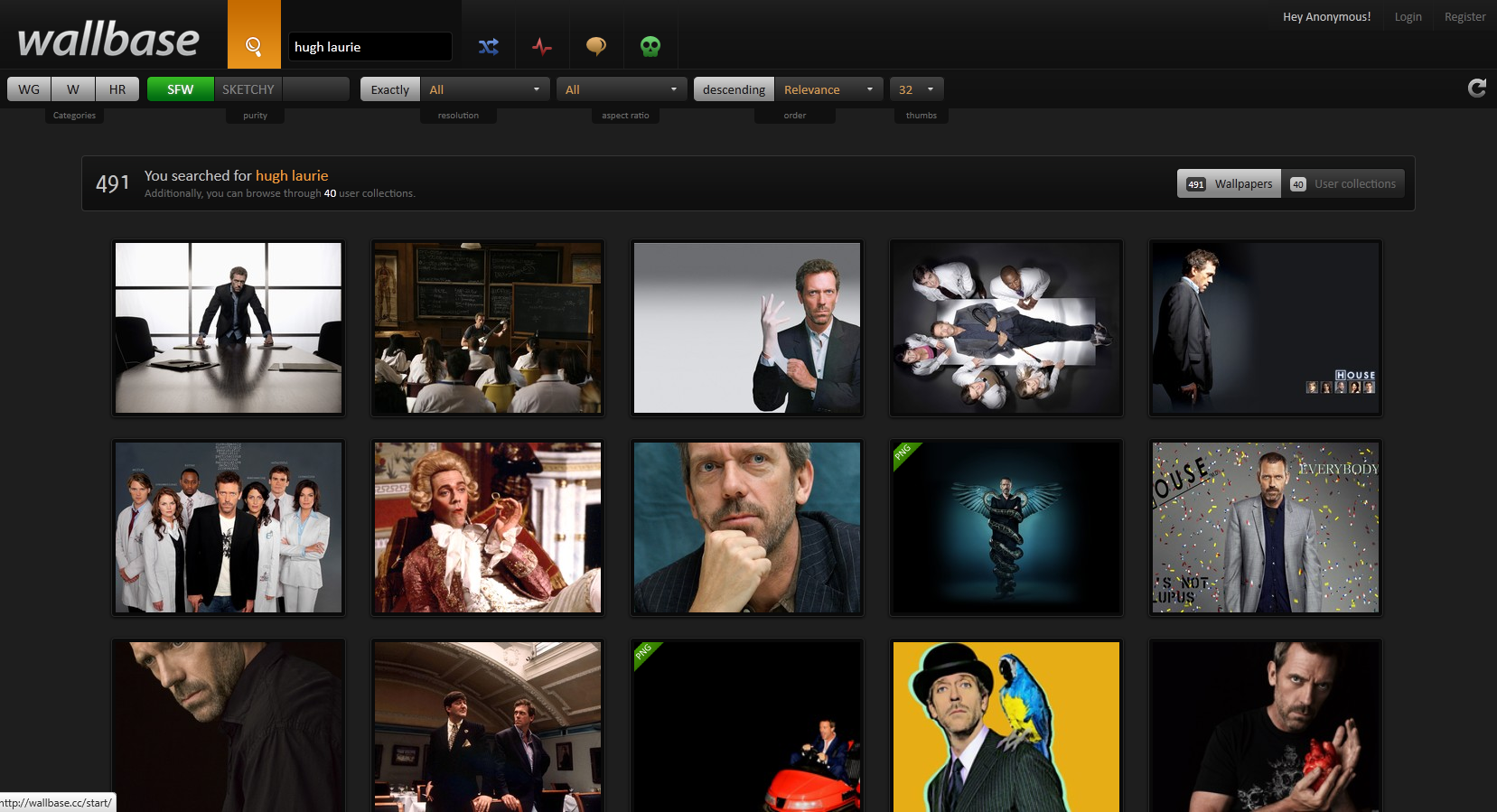Click the wallbase logo

point(108,41)
